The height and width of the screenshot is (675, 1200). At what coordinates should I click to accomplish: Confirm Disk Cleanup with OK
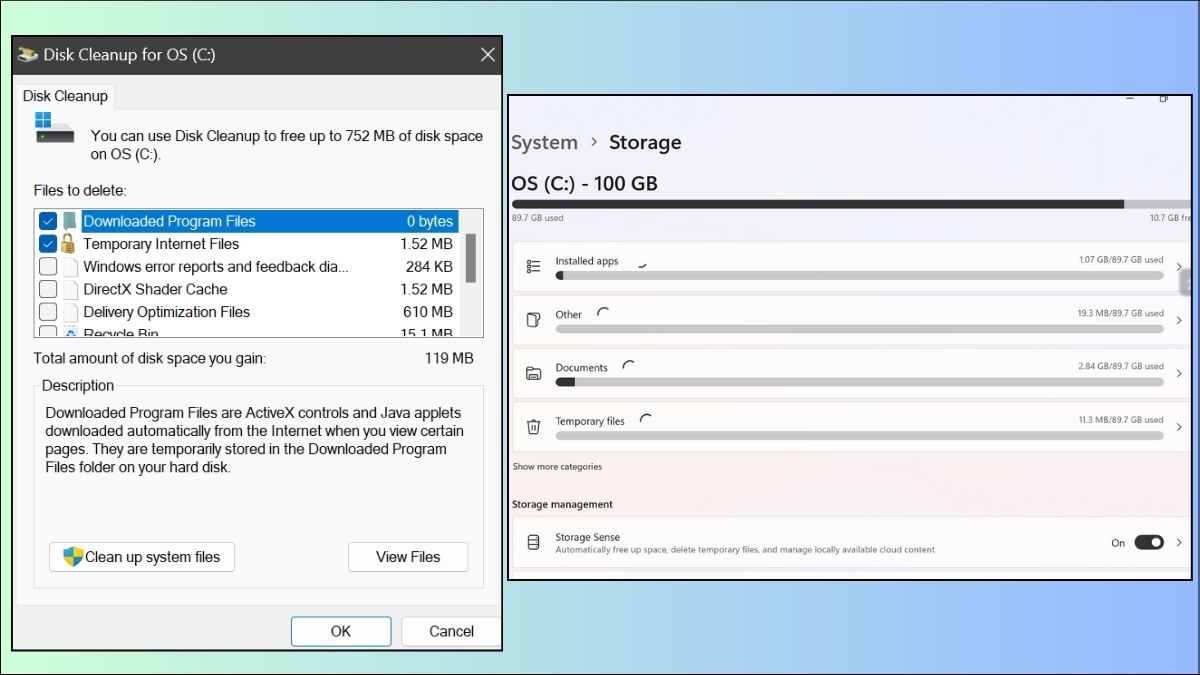[x=341, y=631]
